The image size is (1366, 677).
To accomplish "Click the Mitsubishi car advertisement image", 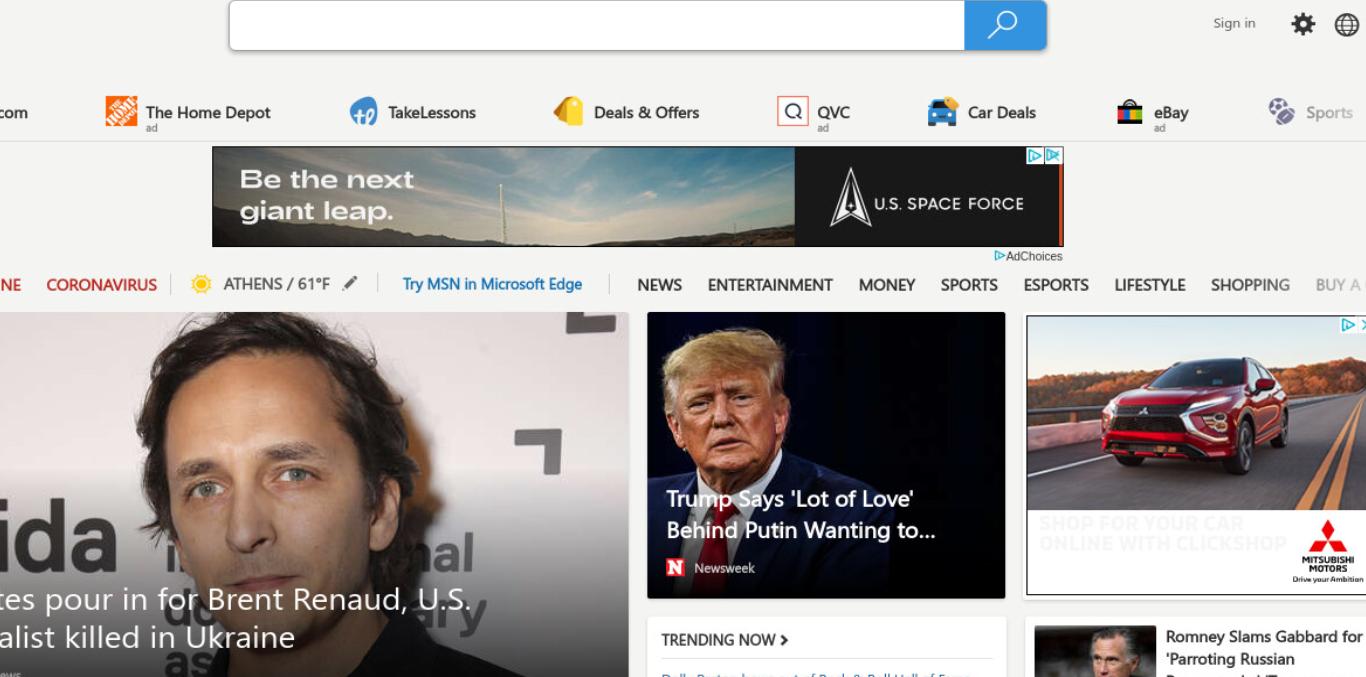I will [x=1196, y=413].
